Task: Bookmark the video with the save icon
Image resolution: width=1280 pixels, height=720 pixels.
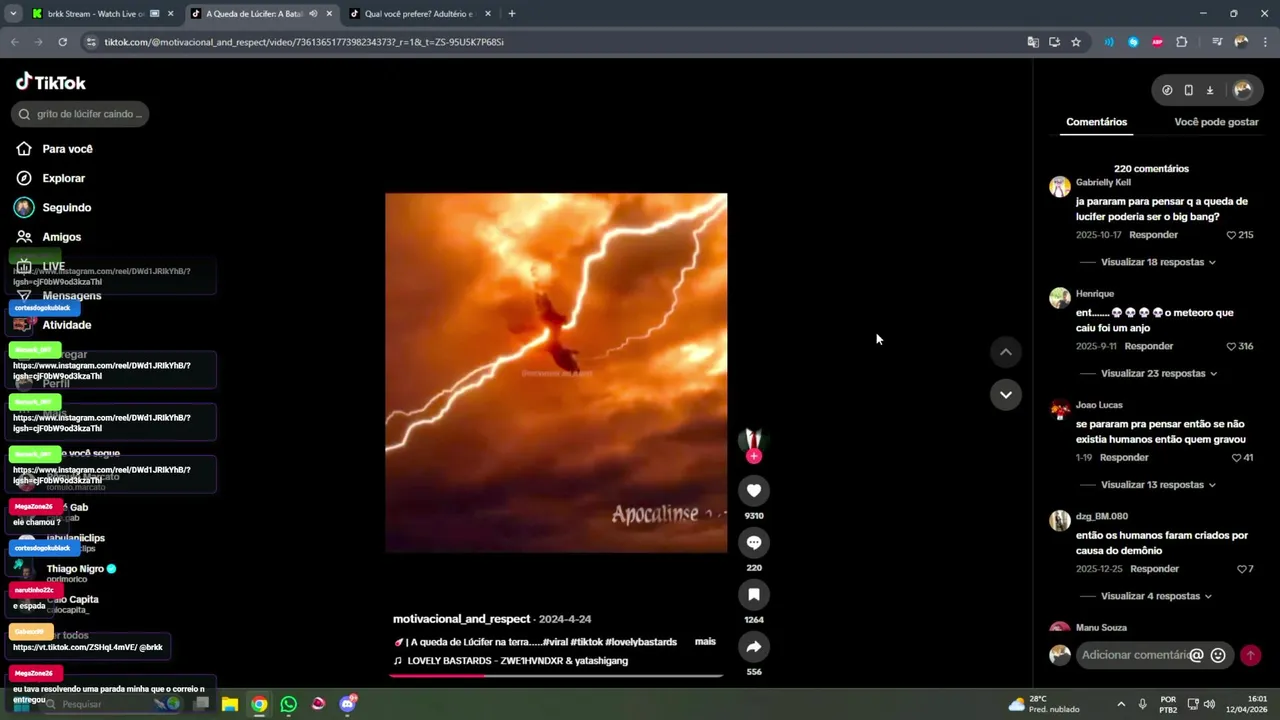Action: tap(754, 594)
